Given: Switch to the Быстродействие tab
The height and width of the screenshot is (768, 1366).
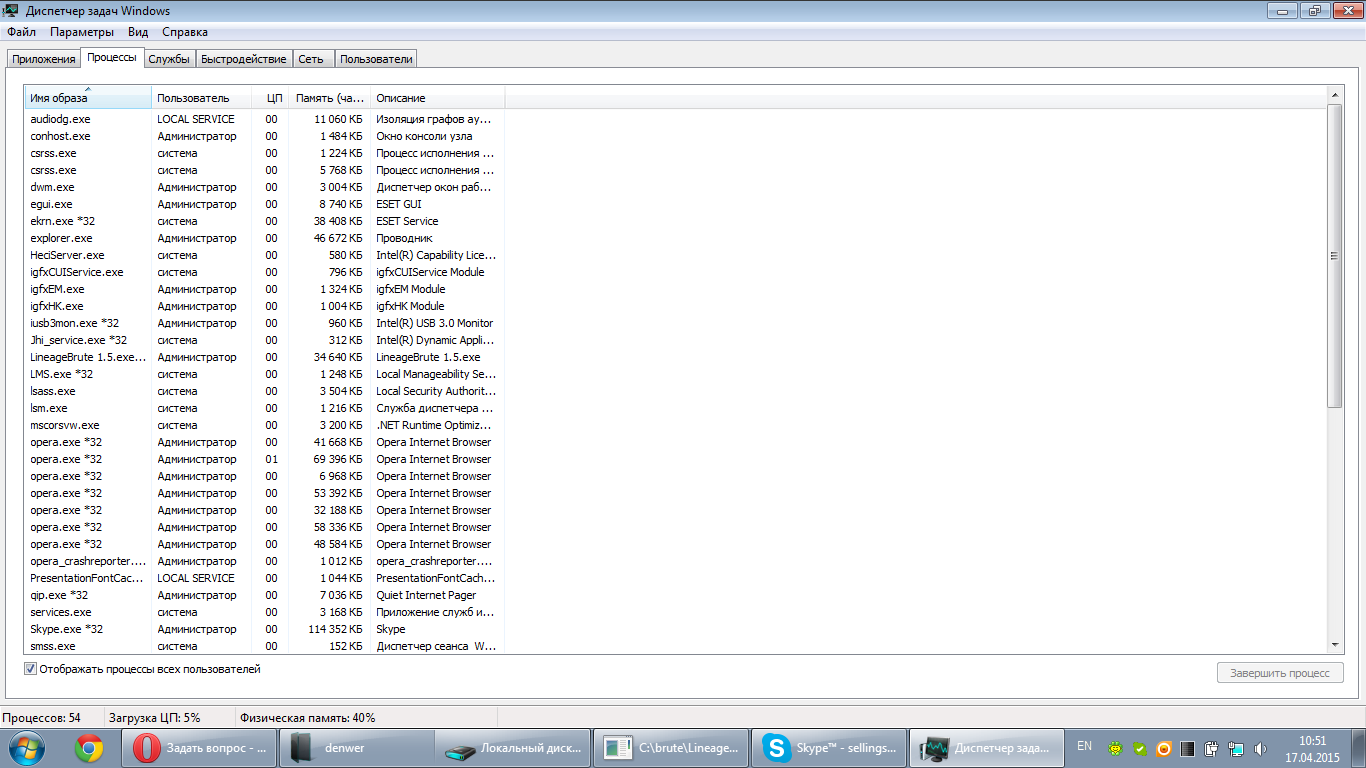Looking at the screenshot, I should click(x=244, y=59).
